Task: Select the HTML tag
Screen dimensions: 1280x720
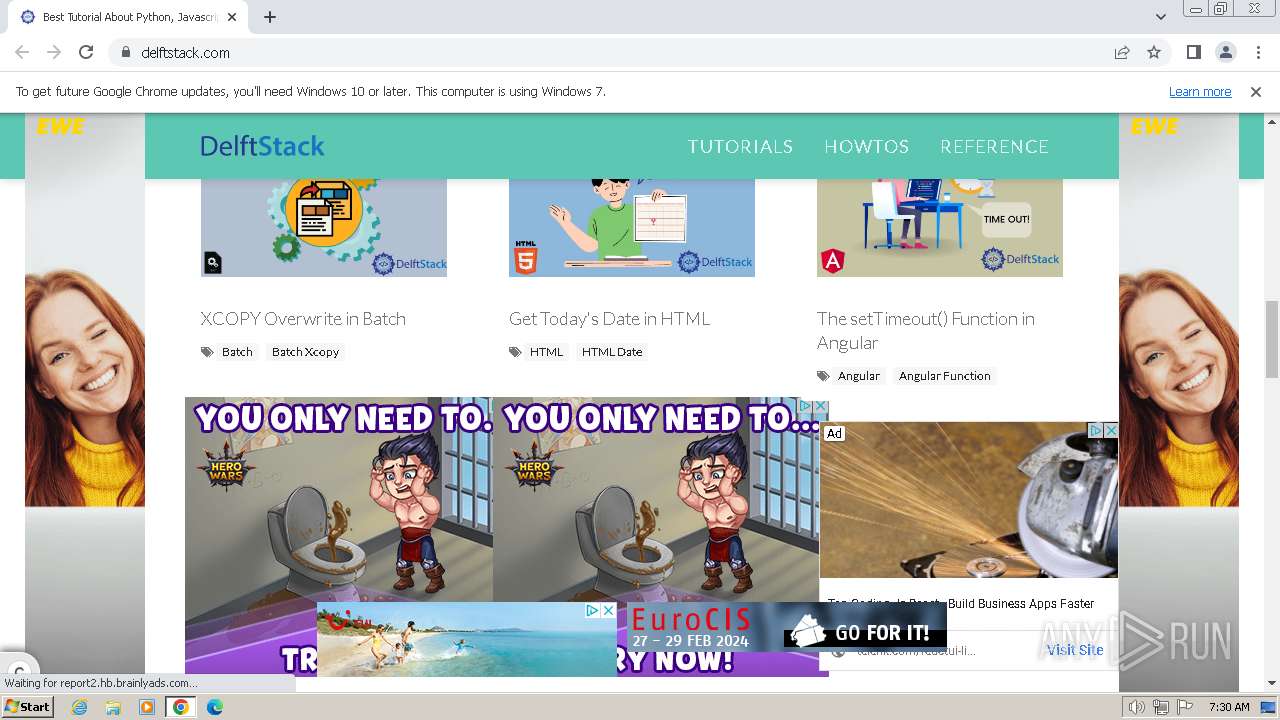Action: 546,352
